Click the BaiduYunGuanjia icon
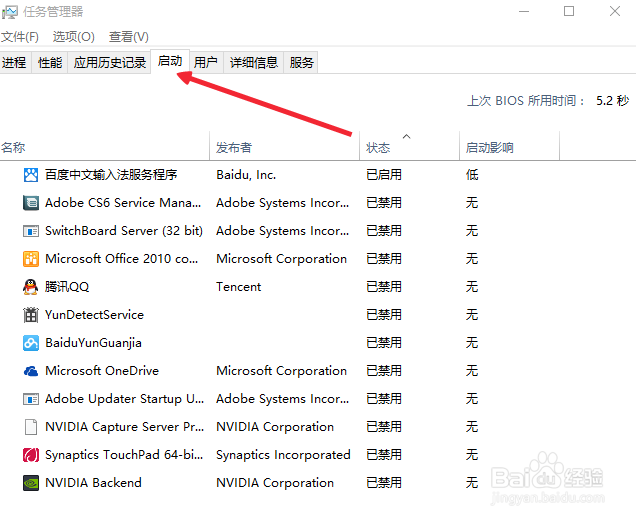640x520 pixels. (31, 343)
